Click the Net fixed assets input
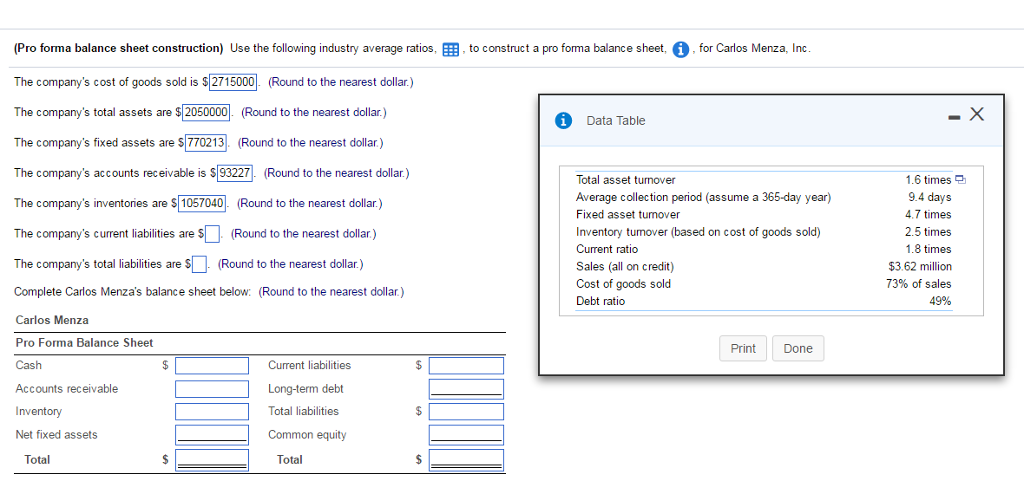This screenshot has width=1024, height=494. click(x=212, y=435)
